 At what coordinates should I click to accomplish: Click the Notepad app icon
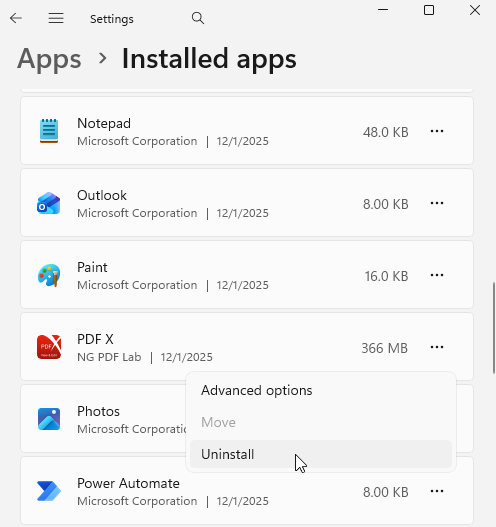pos(49,131)
